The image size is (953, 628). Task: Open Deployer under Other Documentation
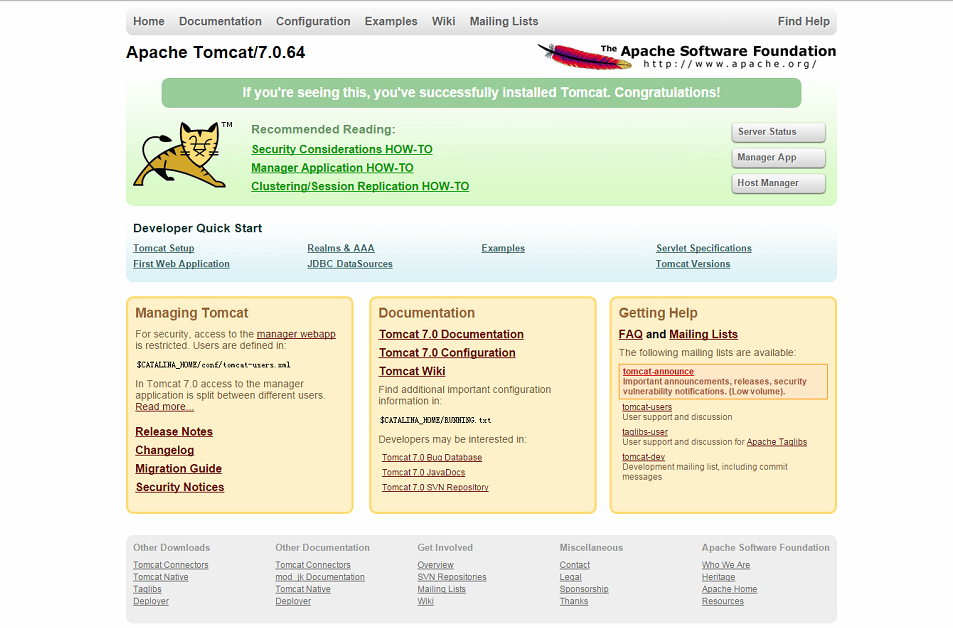pyautogui.click(x=293, y=601)
